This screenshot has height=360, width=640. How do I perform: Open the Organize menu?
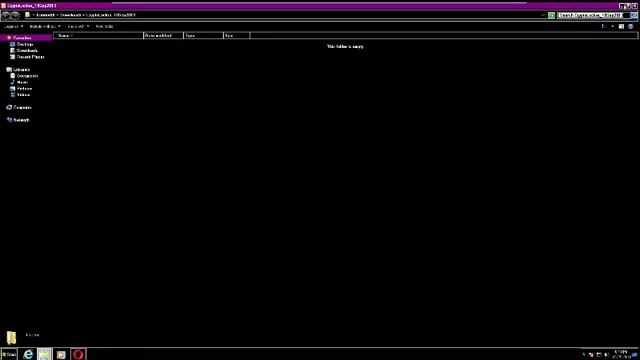13,26
